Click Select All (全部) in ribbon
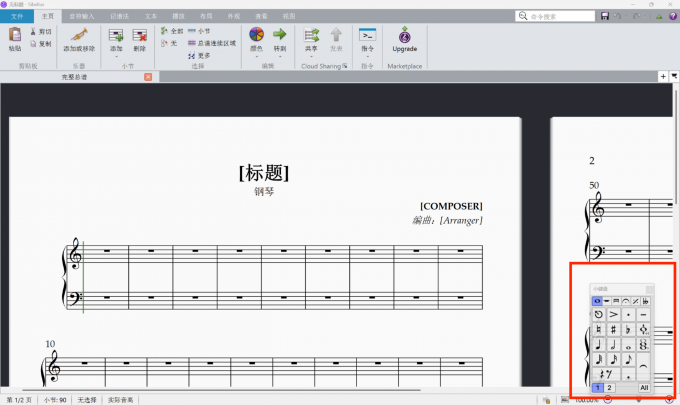This screenshot has height=405, width=680. (x=172, y=31)
